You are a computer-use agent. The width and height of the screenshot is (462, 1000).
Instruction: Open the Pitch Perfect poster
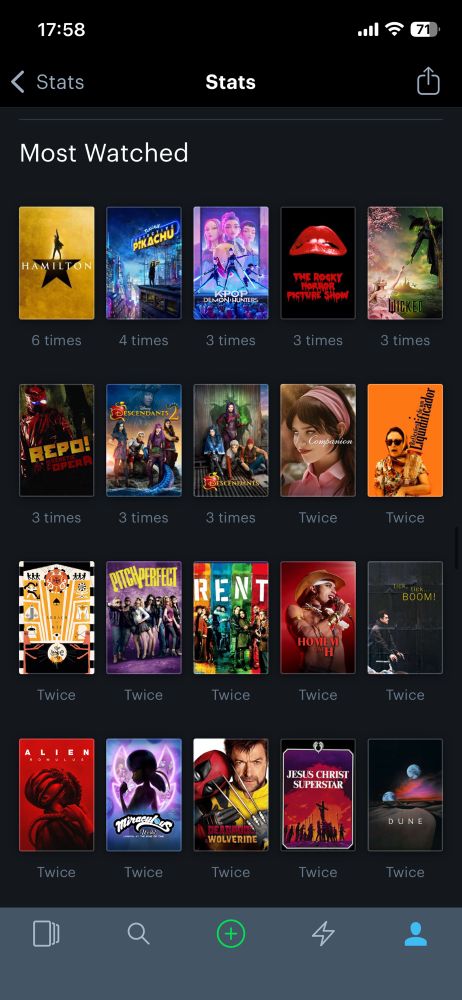point(144,617)
